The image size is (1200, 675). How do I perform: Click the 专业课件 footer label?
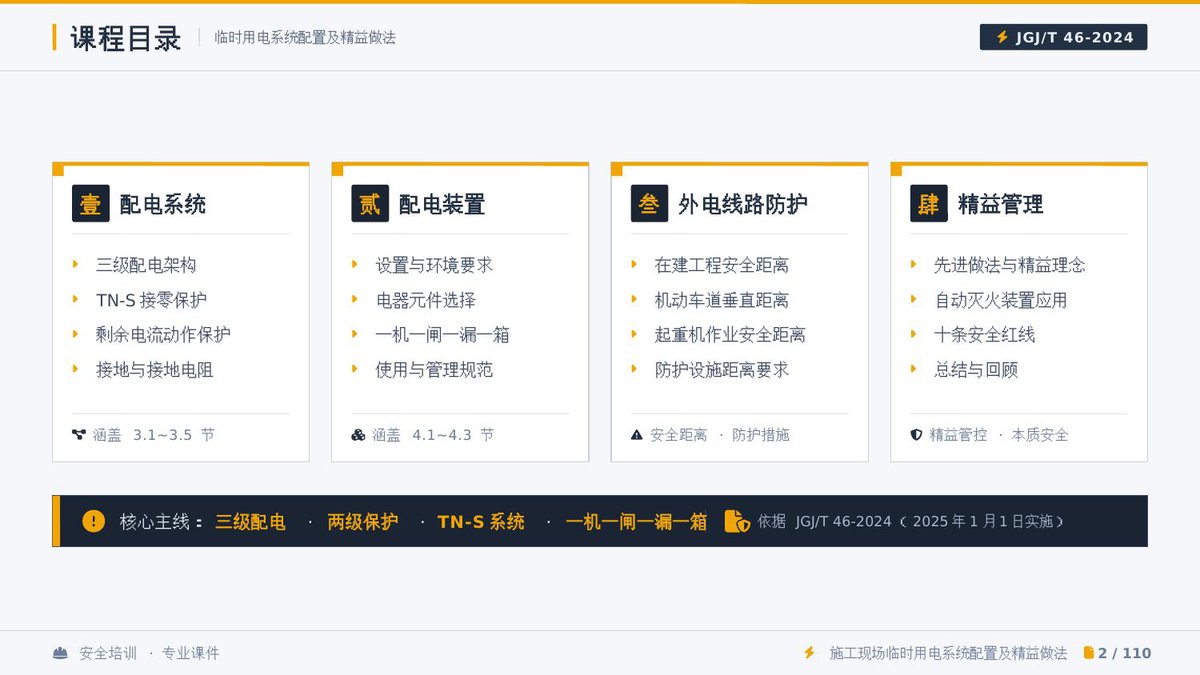coord(190,653)
